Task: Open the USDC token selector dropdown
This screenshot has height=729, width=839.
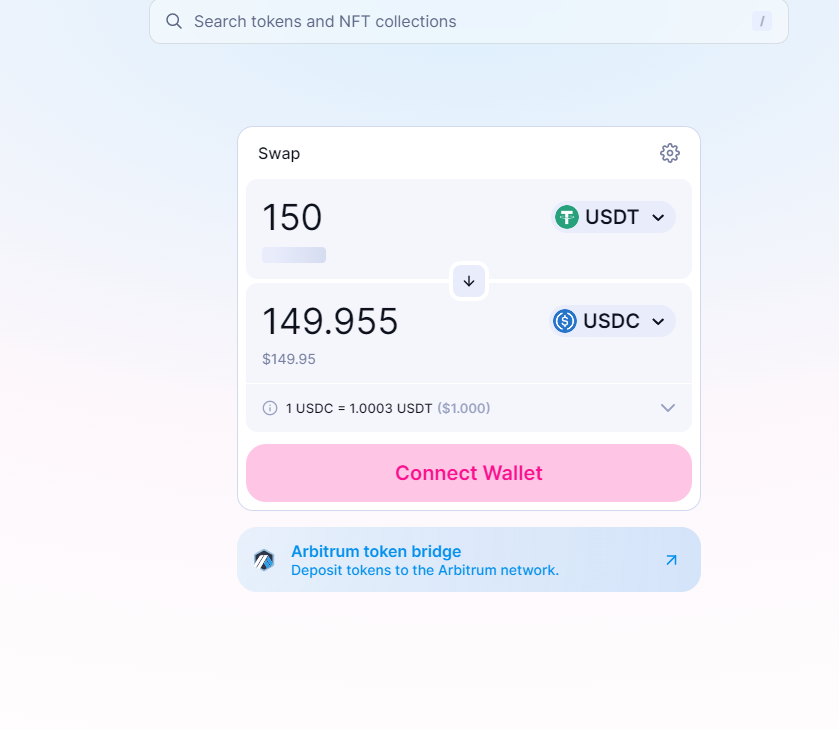Action: [612, 321]
